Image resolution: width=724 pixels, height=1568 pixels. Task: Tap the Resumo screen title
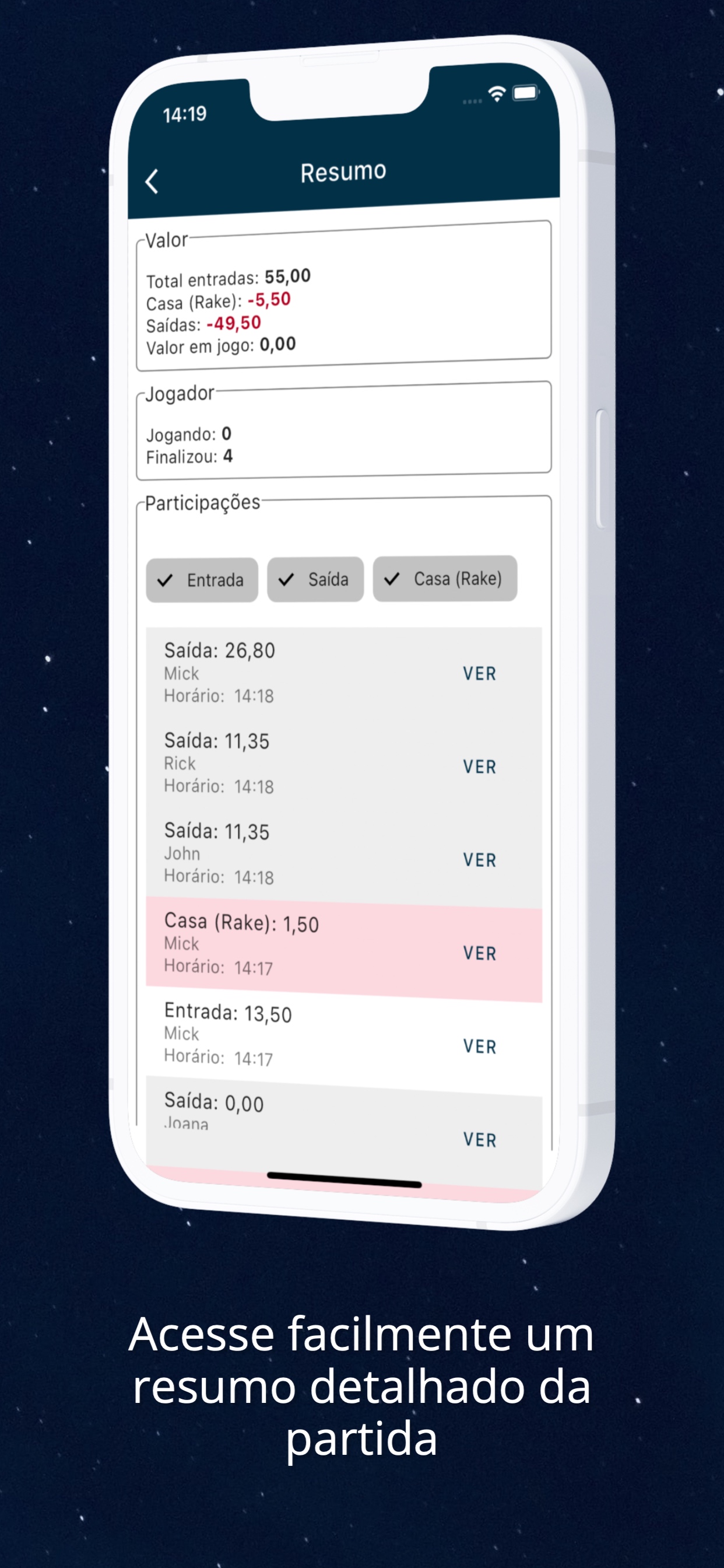[343, 172]
